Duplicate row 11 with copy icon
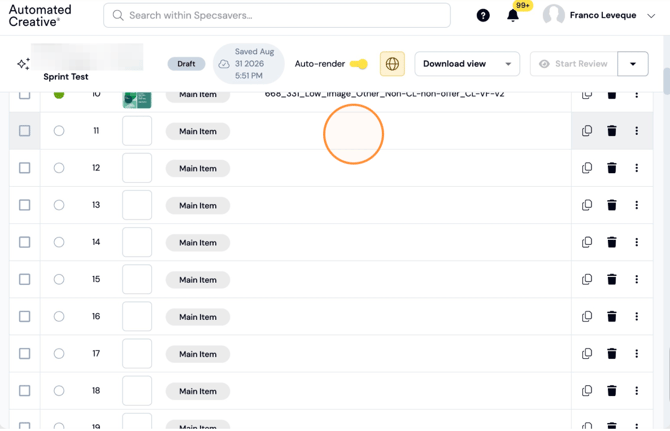The image size is (670, 431). click(587, 131)
